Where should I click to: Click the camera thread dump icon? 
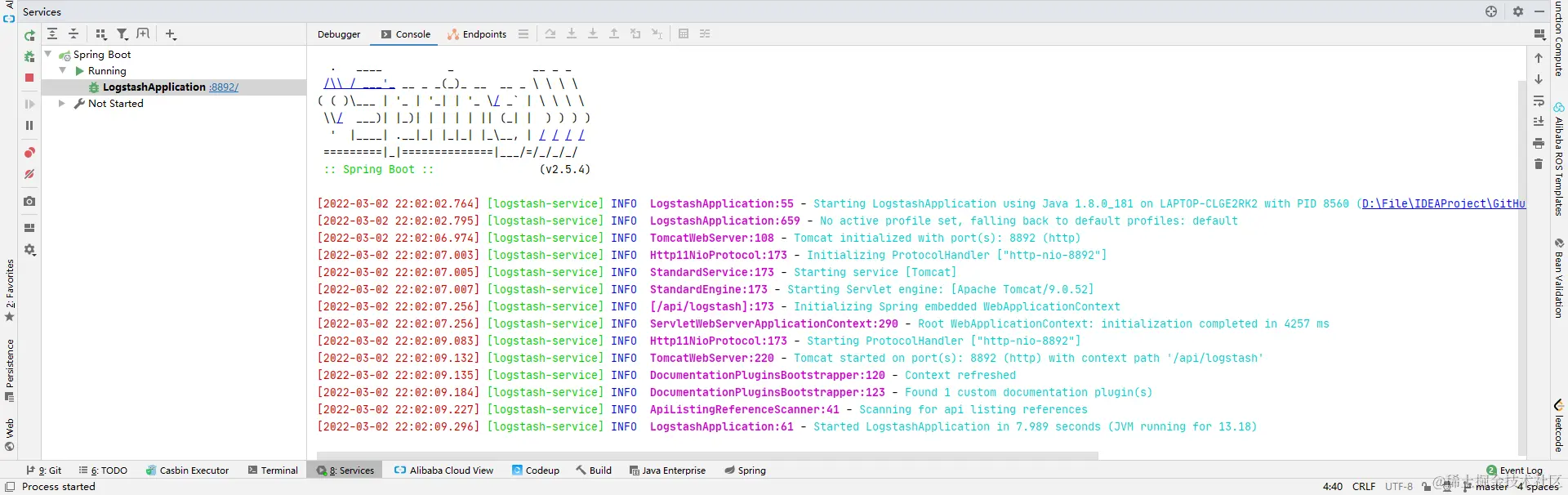(x=29, y=201)
